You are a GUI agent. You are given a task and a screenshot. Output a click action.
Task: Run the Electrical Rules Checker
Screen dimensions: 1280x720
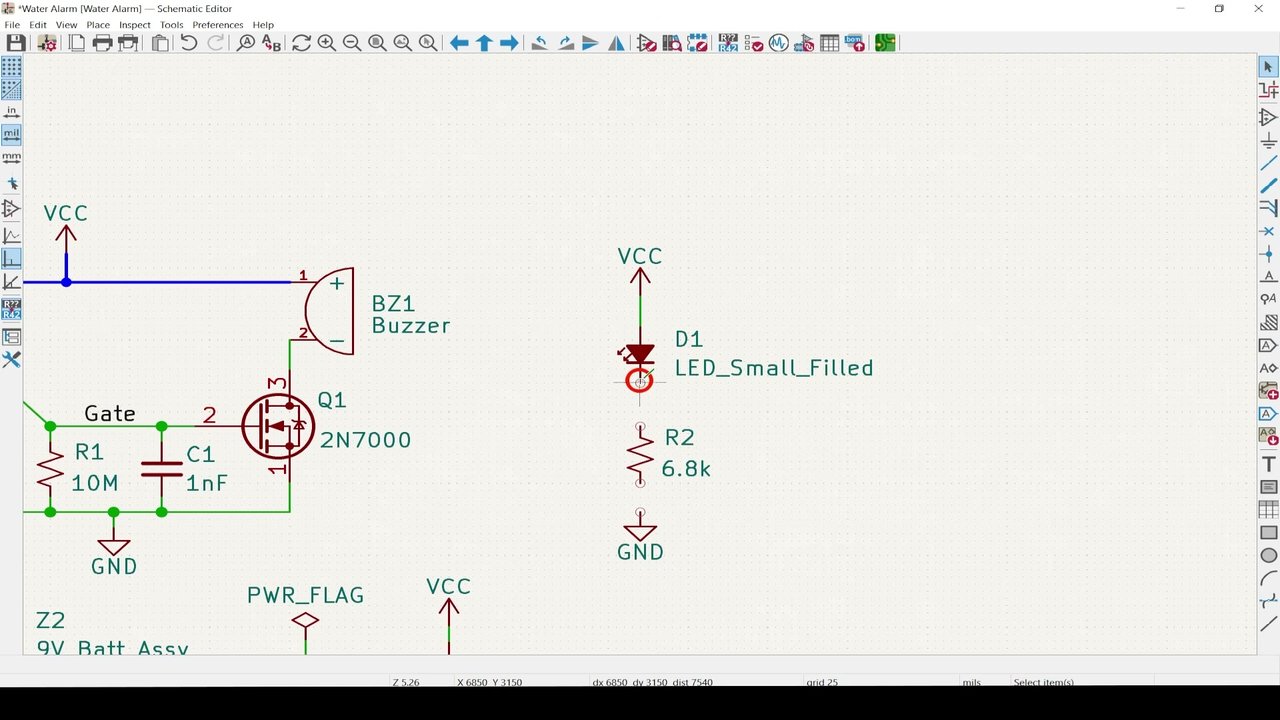pos(753,43)
